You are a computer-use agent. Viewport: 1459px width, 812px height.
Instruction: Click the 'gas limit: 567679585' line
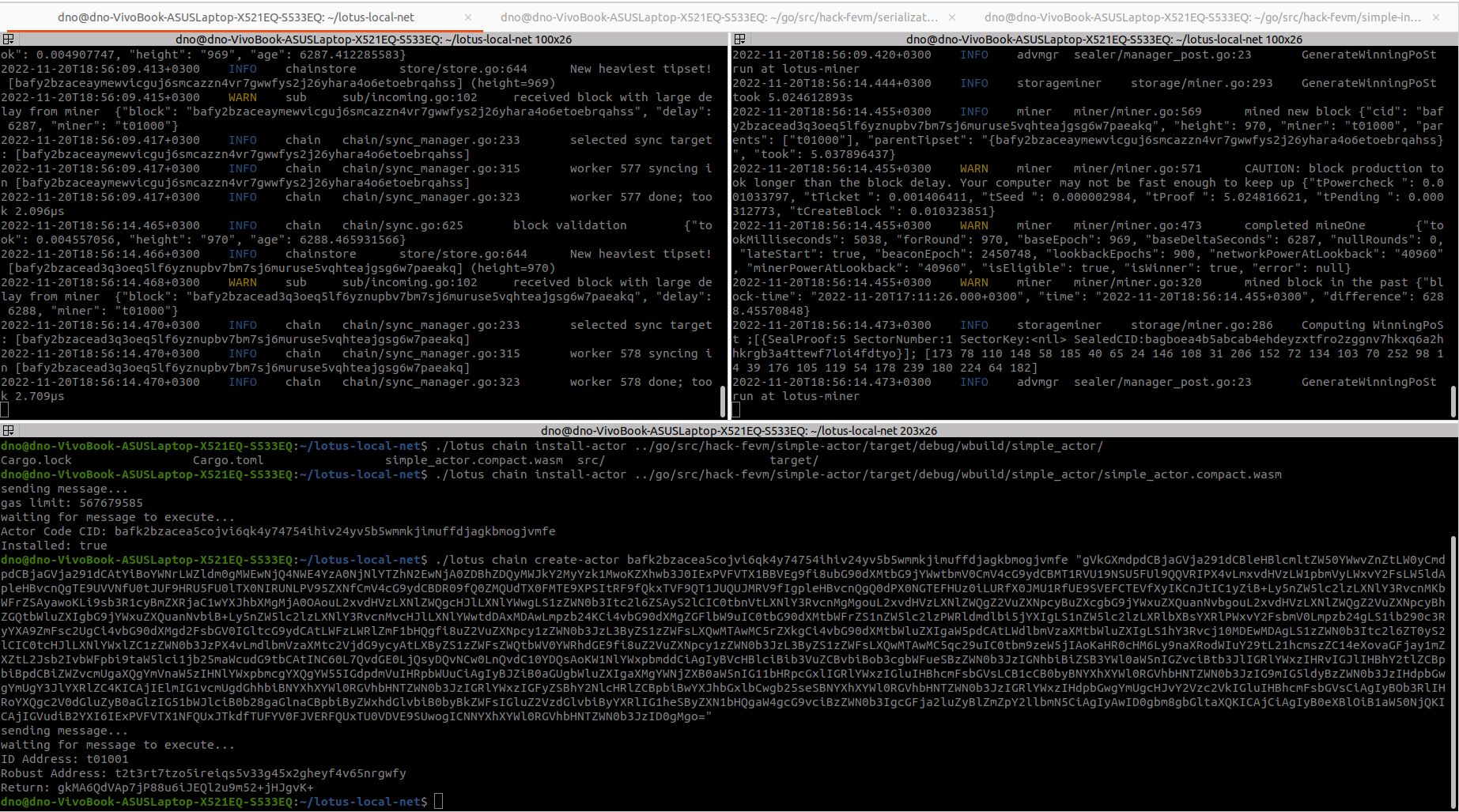(72, 503)
